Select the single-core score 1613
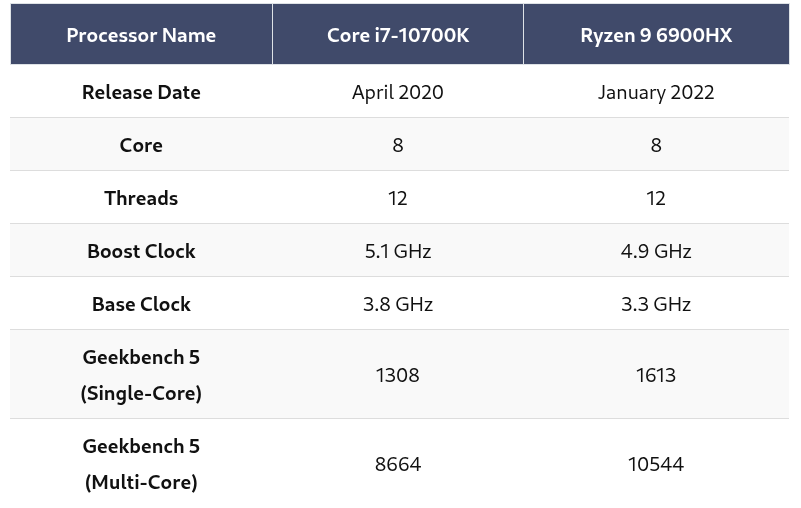The width and height of the screenshot is (801, 508). pyautogui.click(x=656, y=375)
